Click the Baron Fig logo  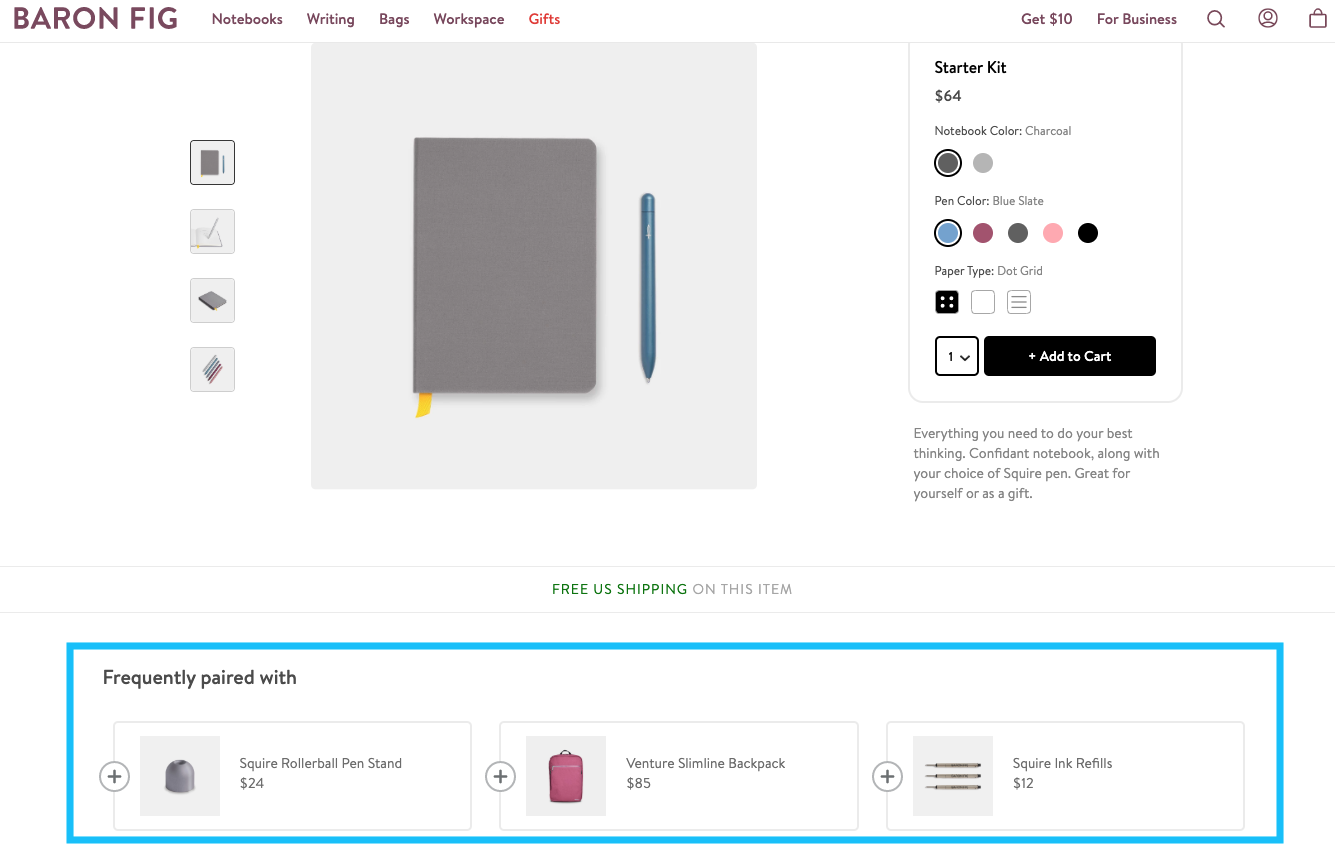96,19
